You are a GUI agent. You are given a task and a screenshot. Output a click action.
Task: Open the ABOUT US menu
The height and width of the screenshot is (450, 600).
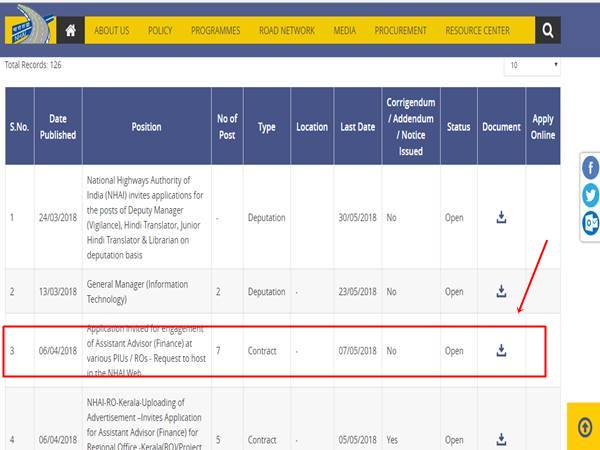(112, 31)
